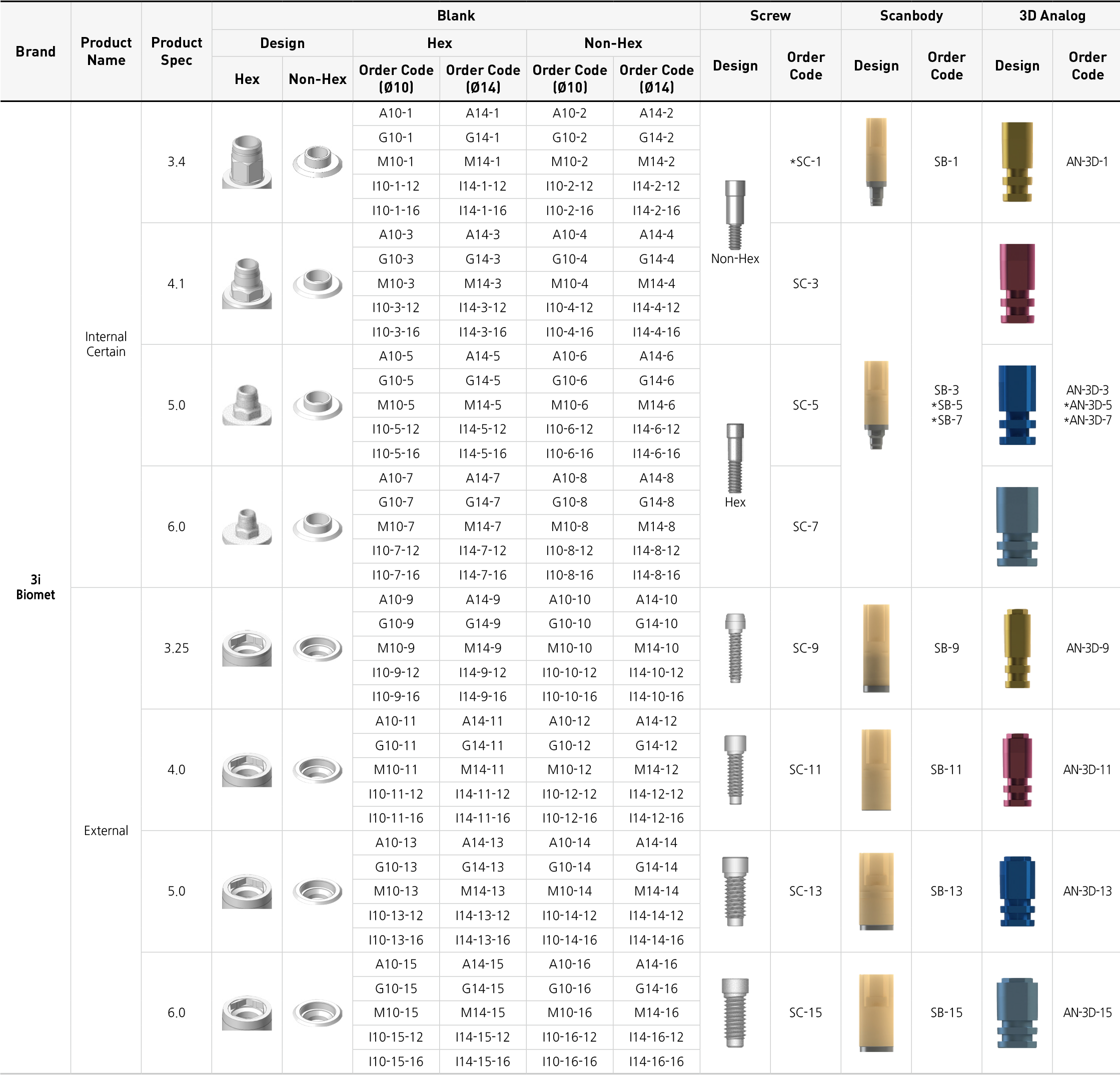The image size is (1120, 1075).
Task: Click order code *SC-1
Action: tap(806, 162)
